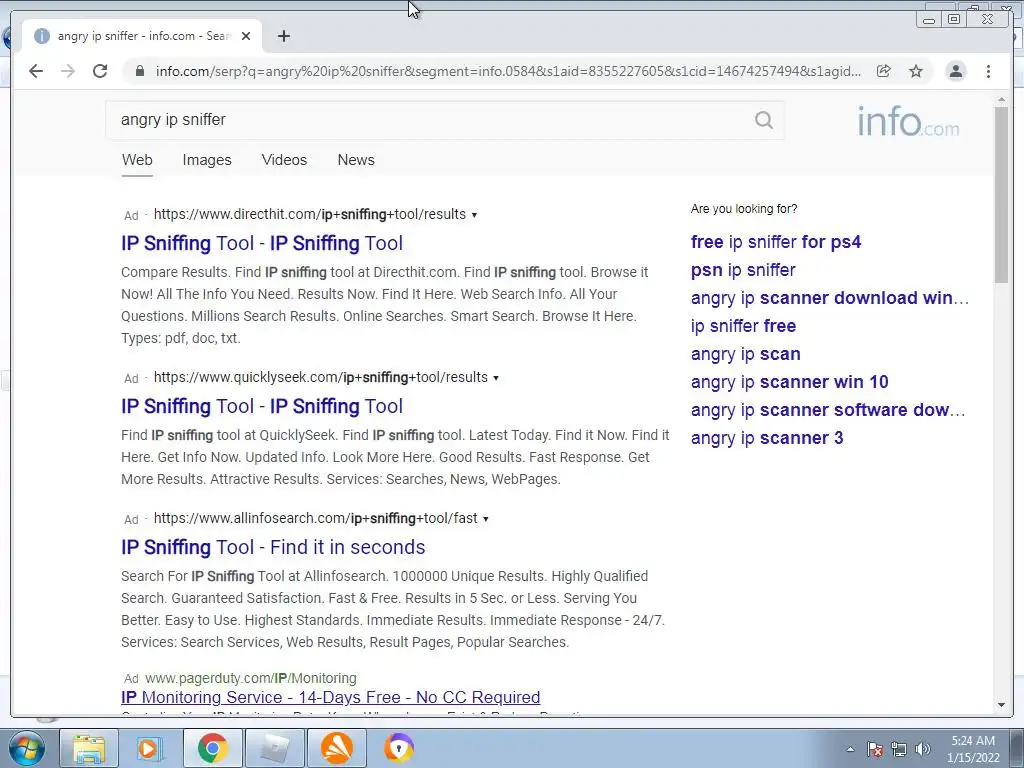Open Windows Explorer from the taskbar
Viewport: 1024px width, 768px height.
[89, 748]
